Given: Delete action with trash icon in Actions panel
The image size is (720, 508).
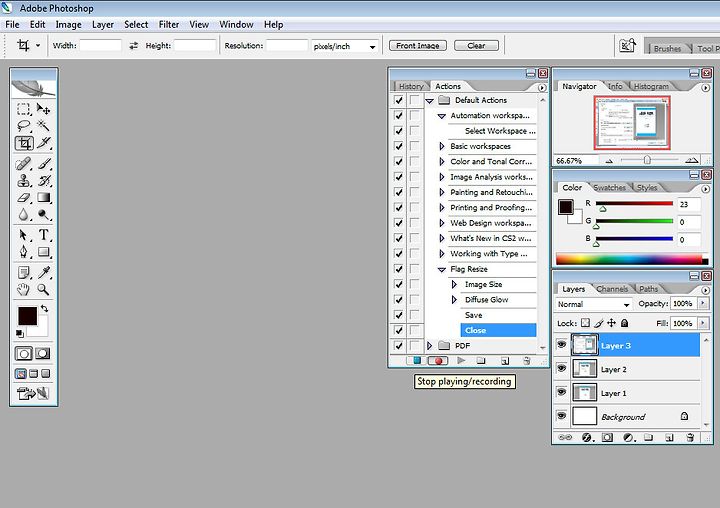Looking at the screenshot, I should point(527,361).
